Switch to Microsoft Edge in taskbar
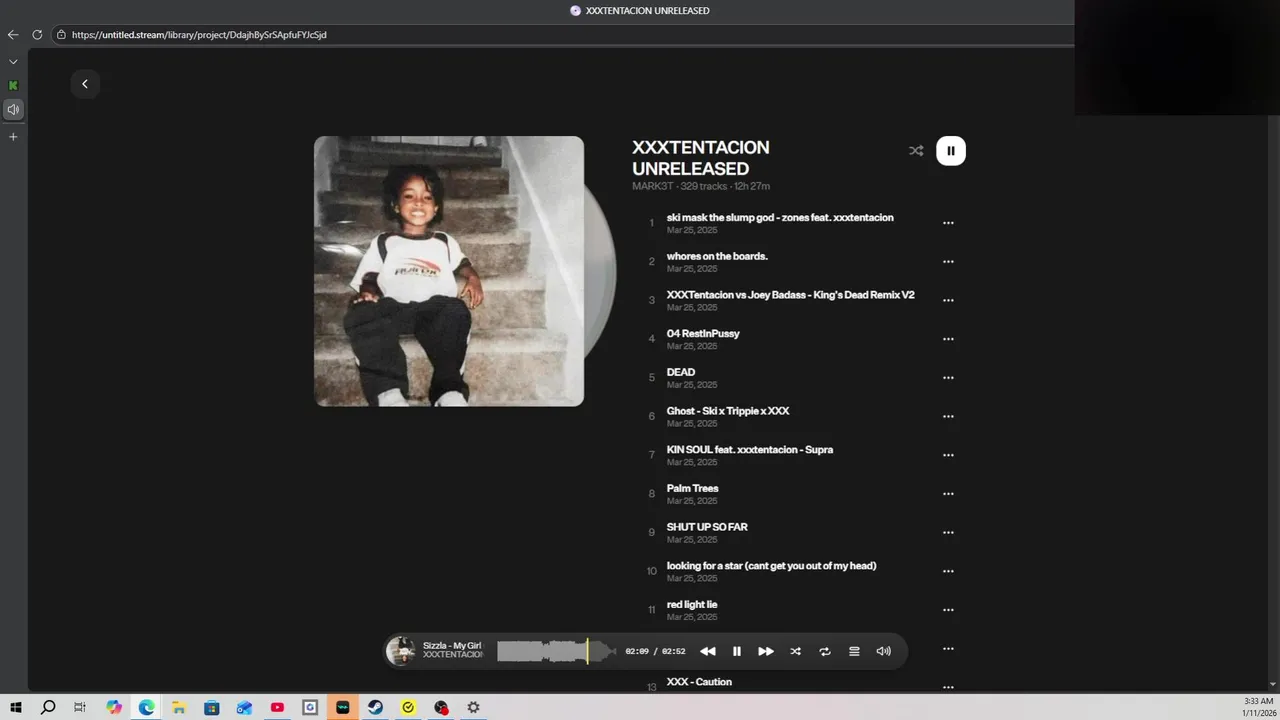1280x720 pixels. pos(147,707)
